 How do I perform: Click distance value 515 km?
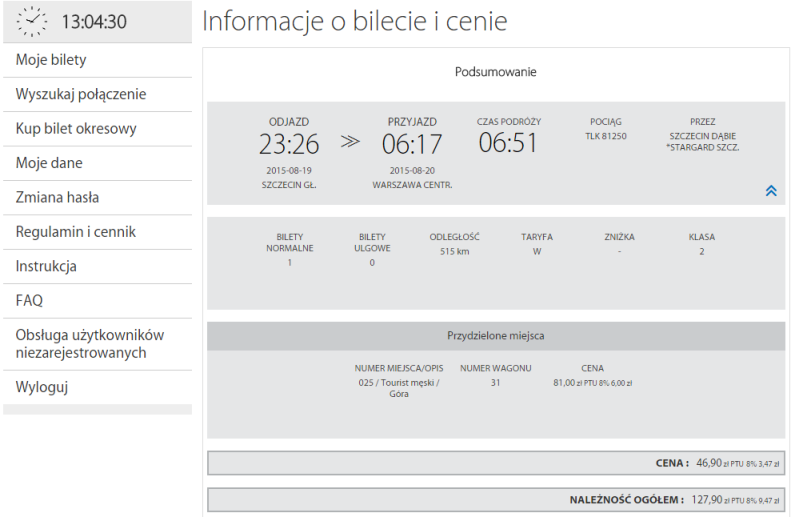tap(455, 251)
